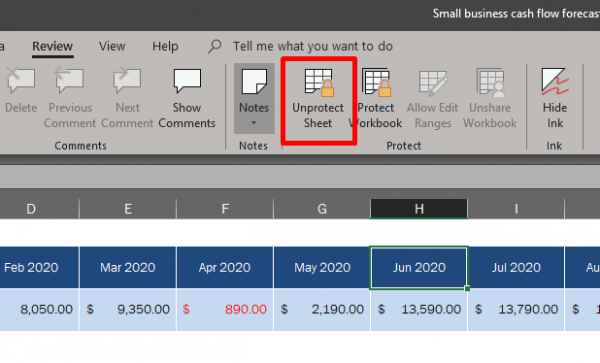Go to the Next Comment
The width and height of the screenshot is (600, 363).
pyautogui.click(x=127, y=99)
